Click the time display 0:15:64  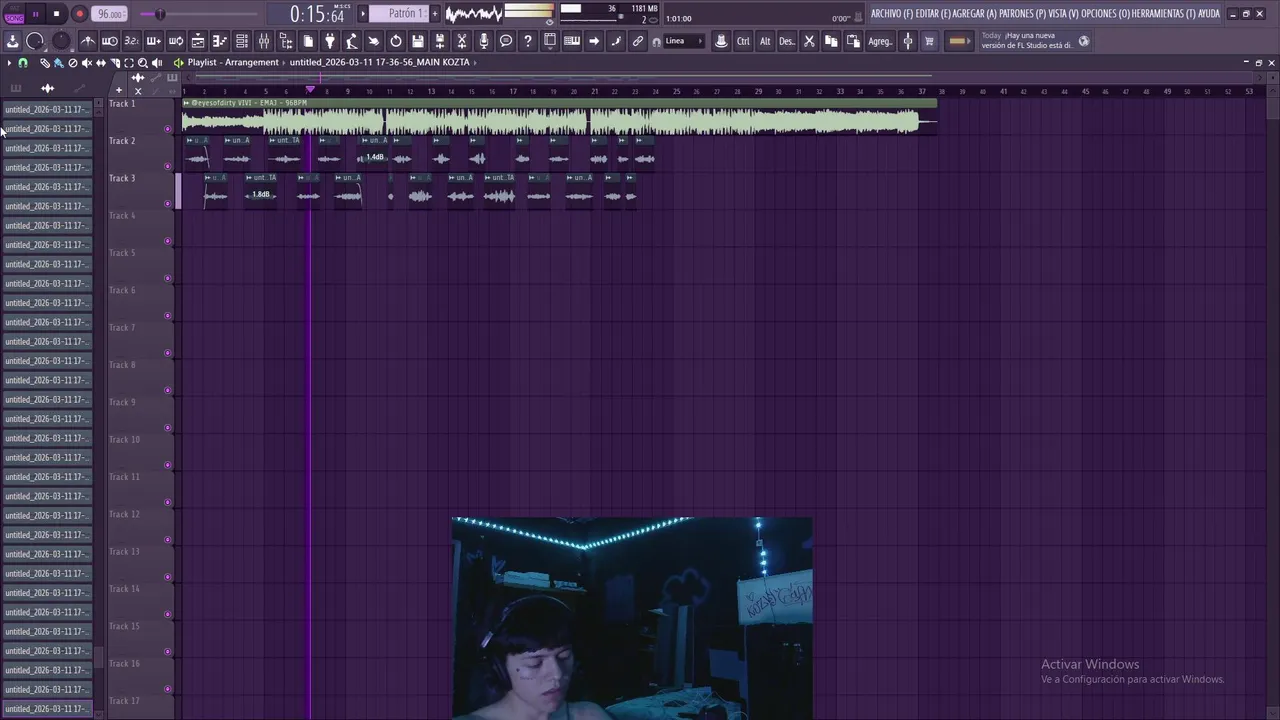pyautogui.click(x=317, y=14)
